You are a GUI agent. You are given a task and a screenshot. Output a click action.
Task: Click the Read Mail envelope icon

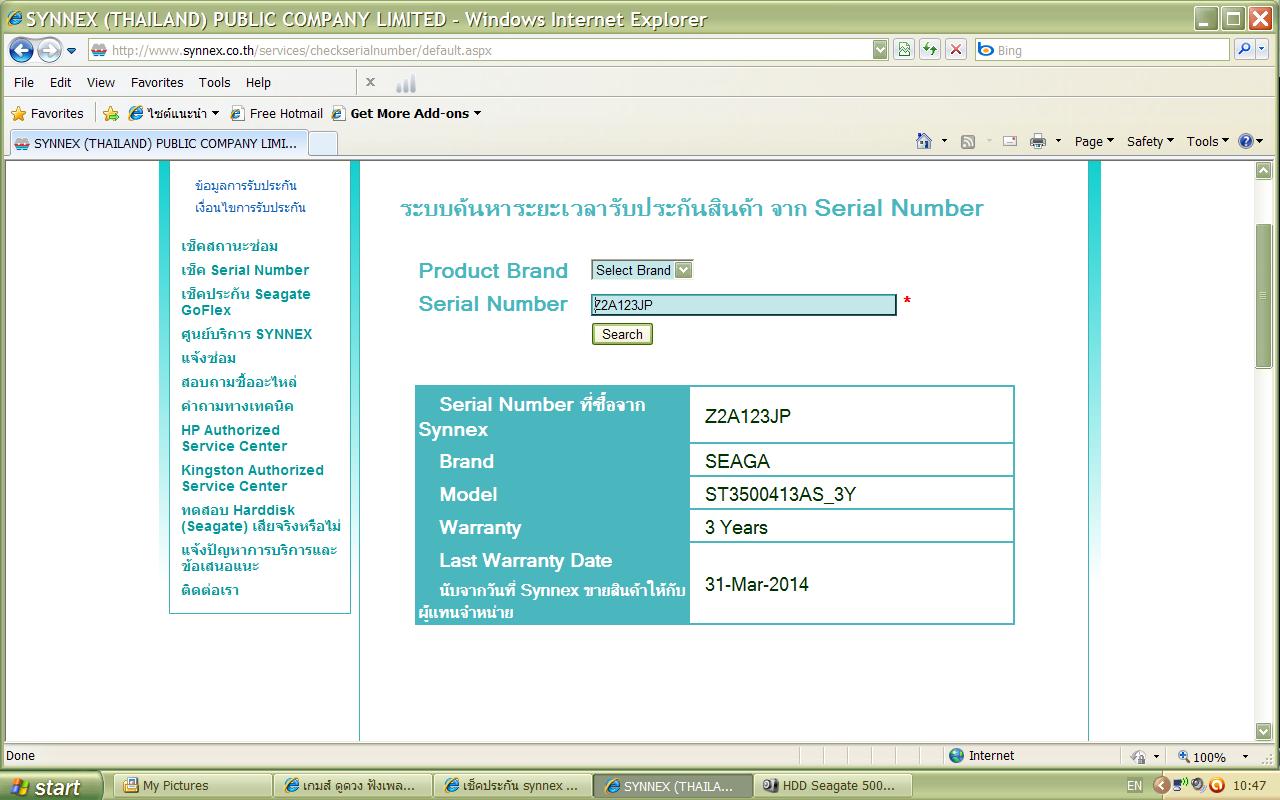(1010, 142)
